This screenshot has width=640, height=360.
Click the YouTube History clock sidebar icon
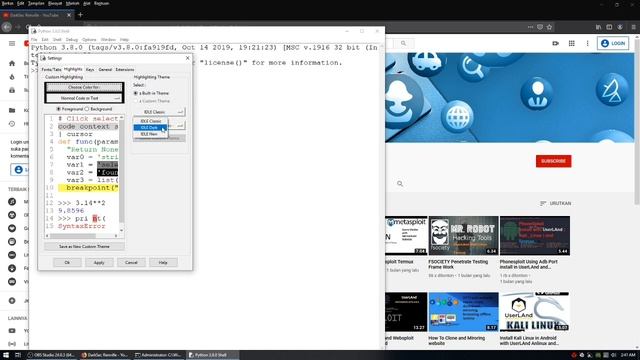pos(12,124)
